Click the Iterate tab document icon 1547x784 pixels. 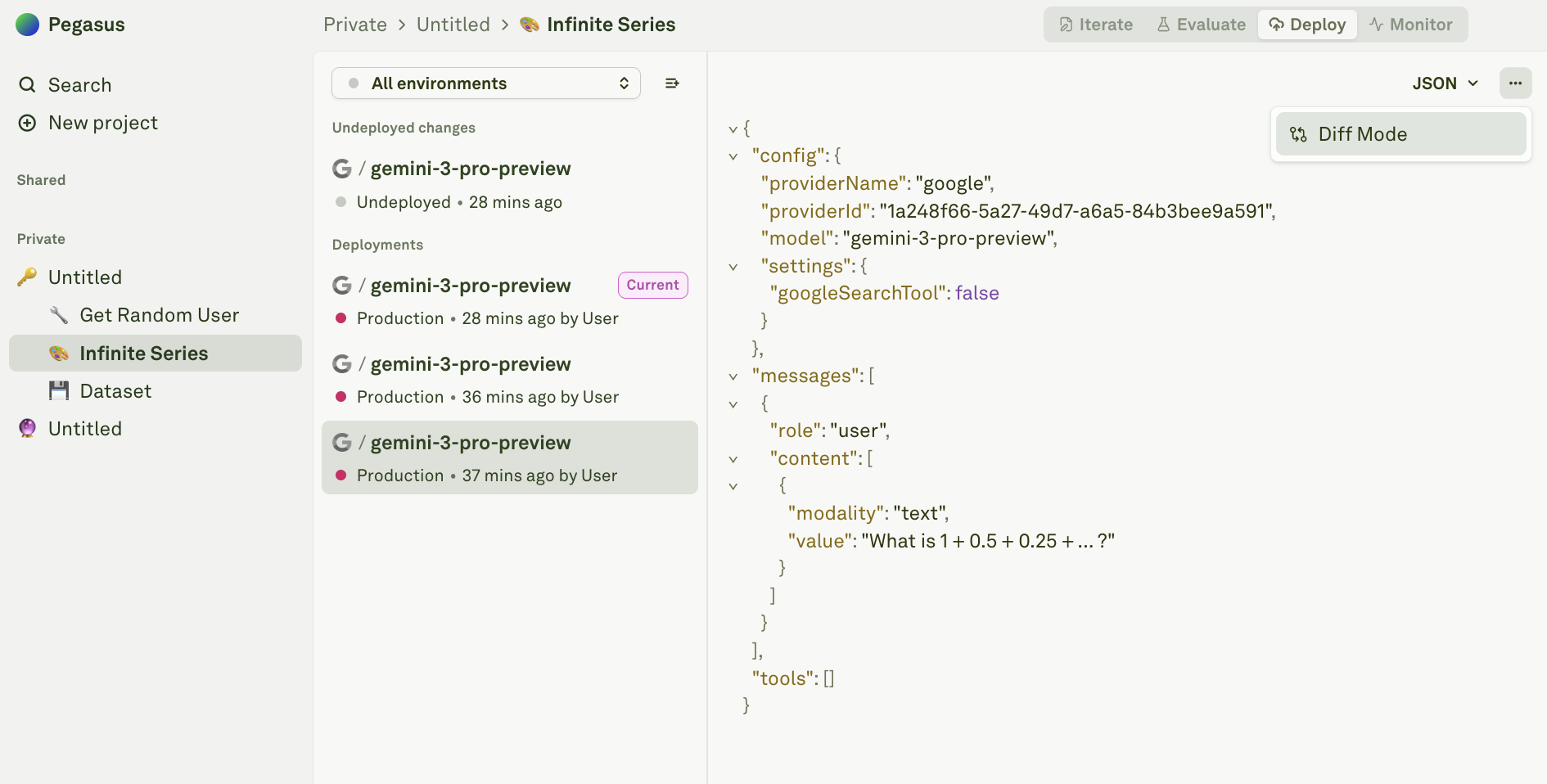pyautogui.click(x=1066, y=25)
